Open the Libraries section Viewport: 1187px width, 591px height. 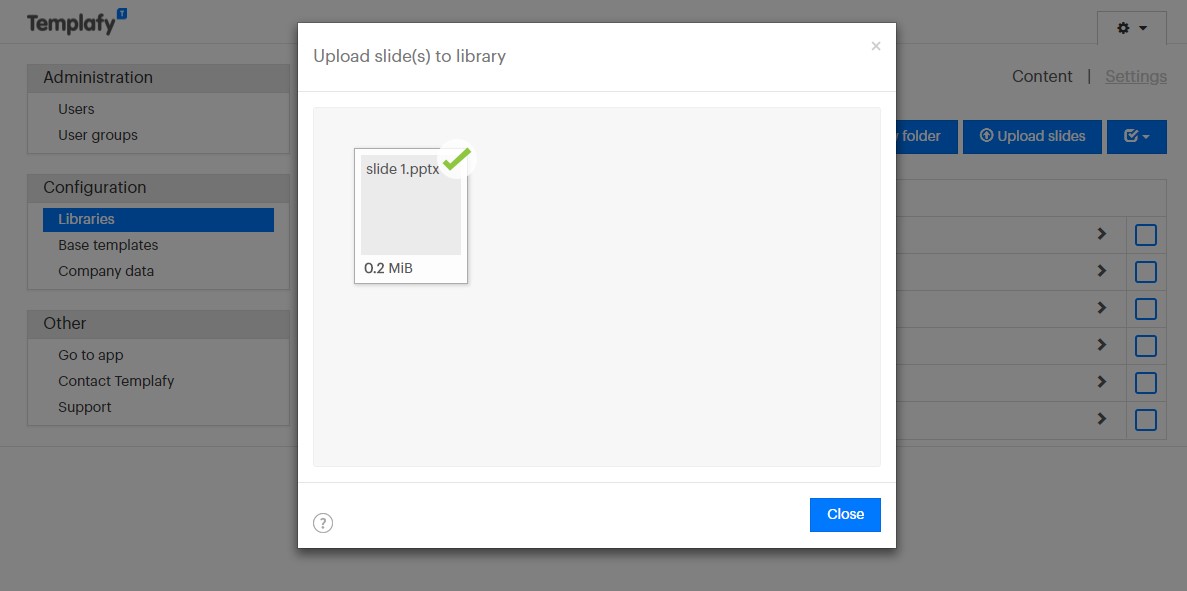click(85, 218)
